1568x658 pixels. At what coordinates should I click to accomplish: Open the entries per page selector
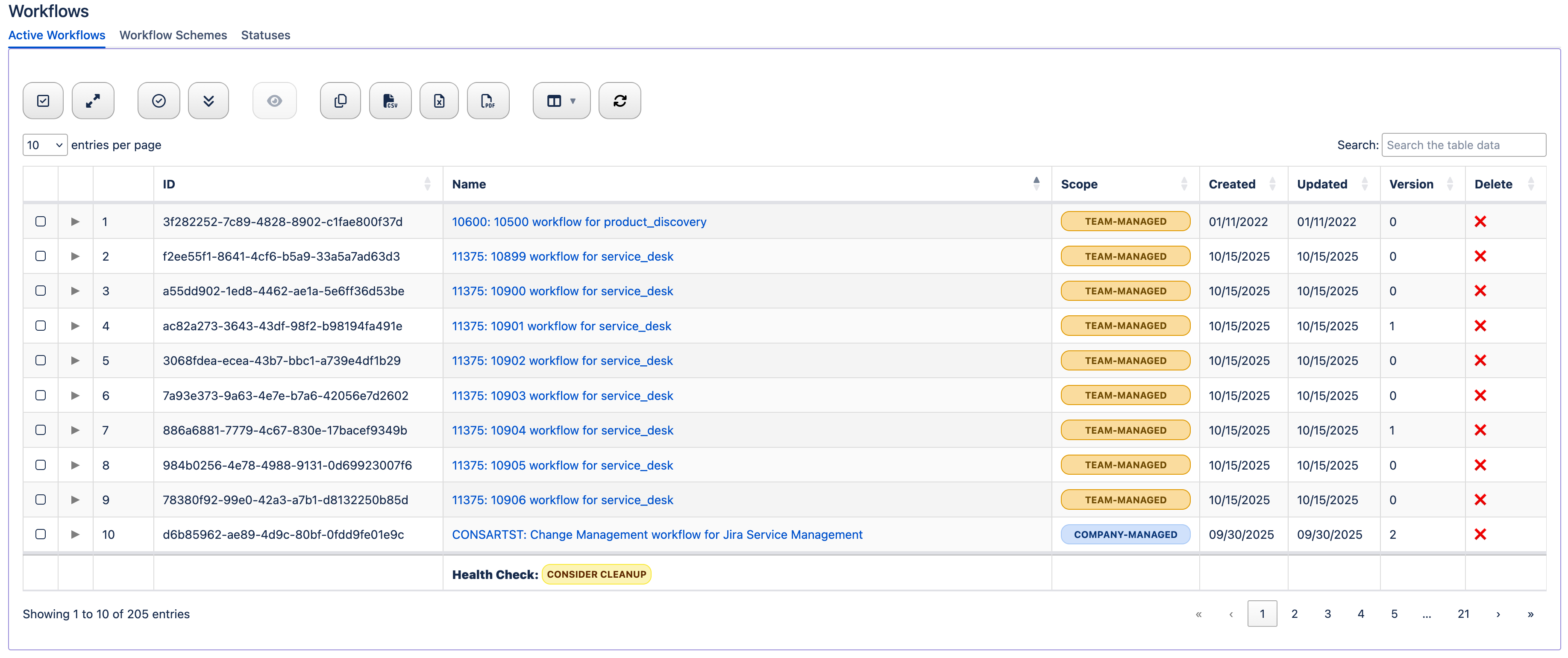pos(44,145)
